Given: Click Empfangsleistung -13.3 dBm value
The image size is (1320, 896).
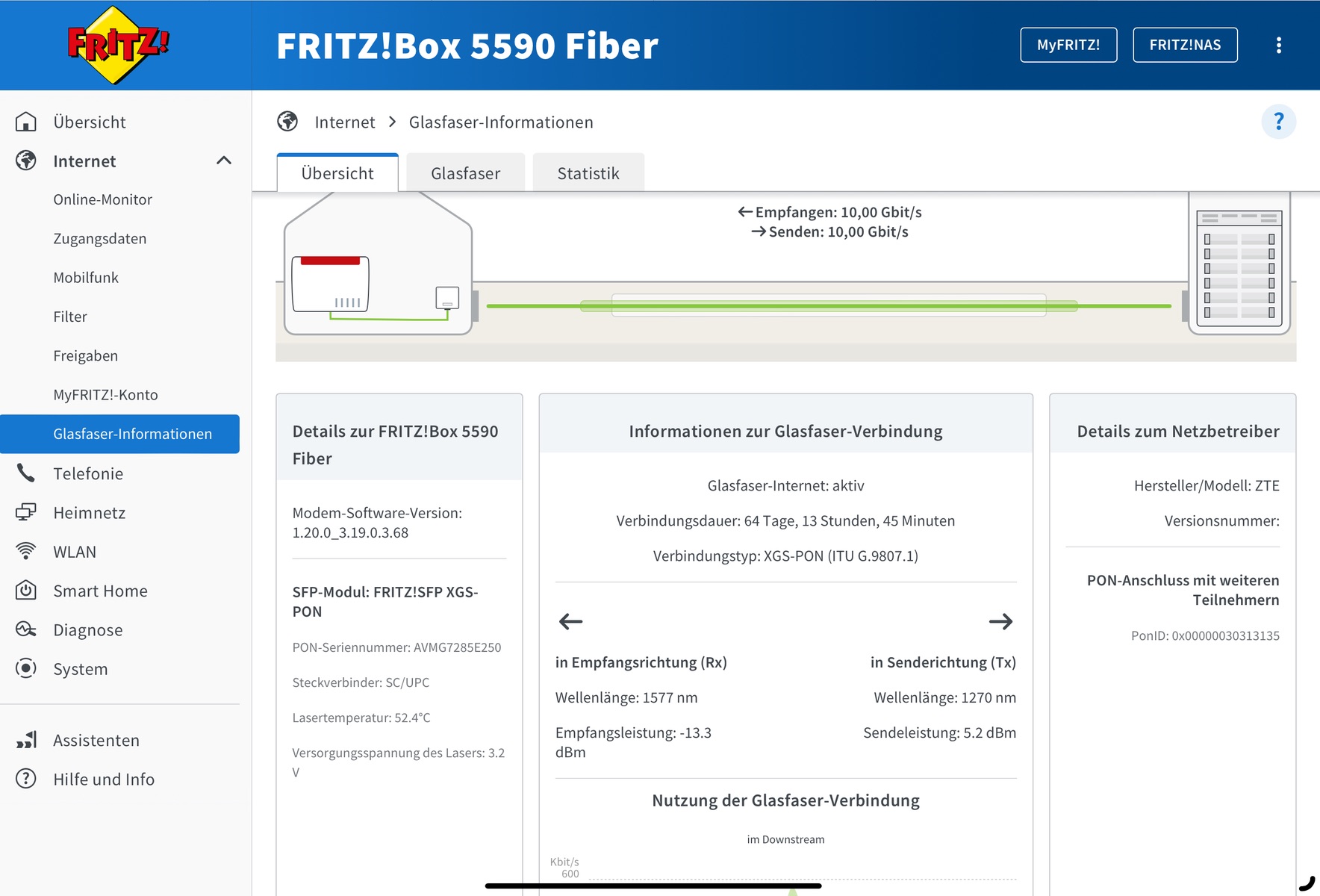Looking at the screenshot, I should click(x=633, y=742).
